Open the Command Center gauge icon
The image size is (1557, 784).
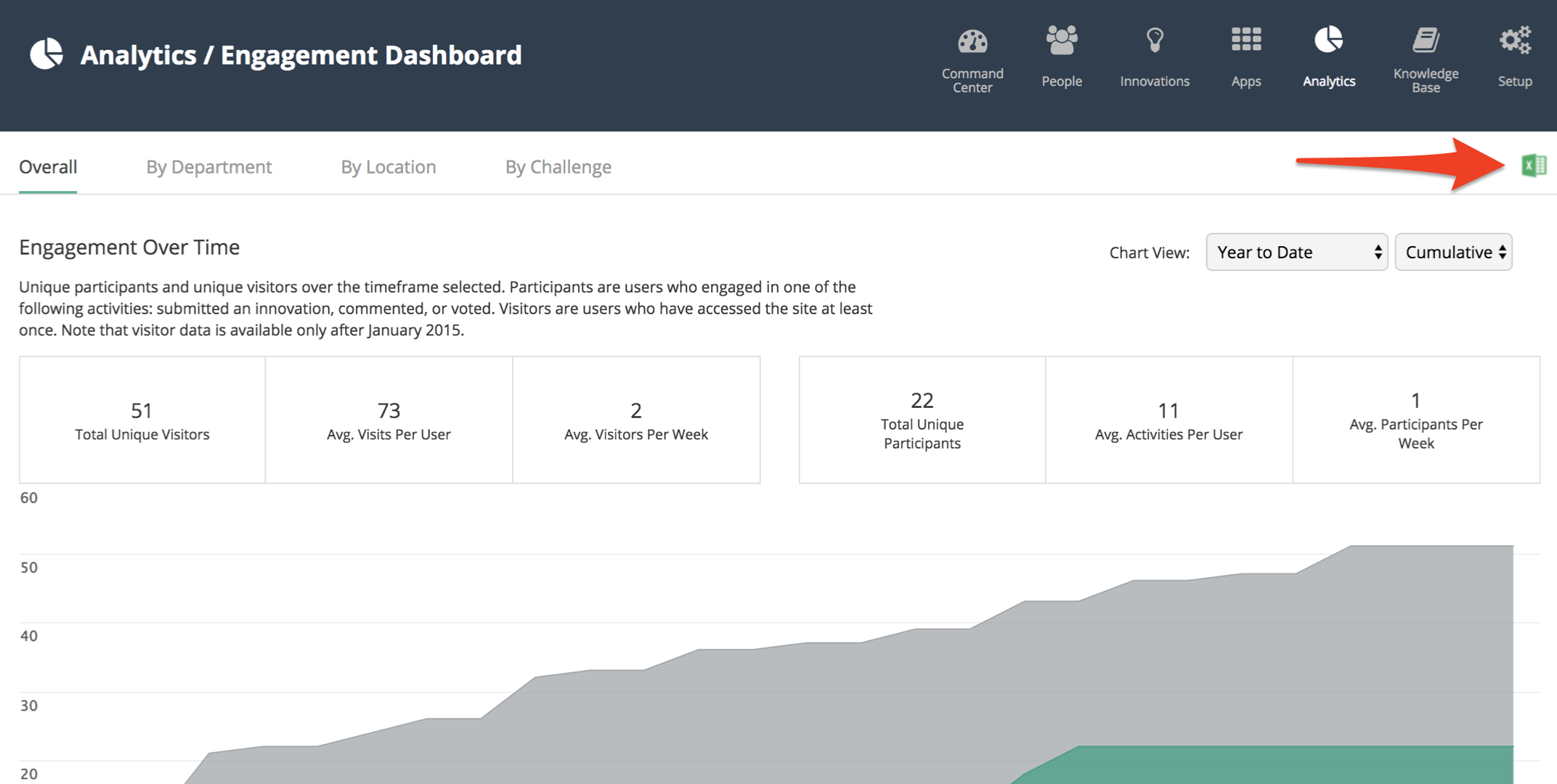coord(972,41)
